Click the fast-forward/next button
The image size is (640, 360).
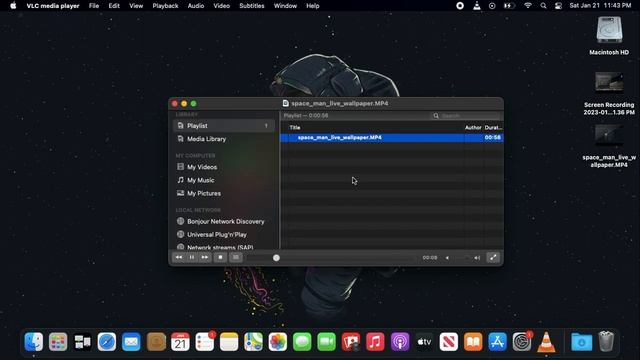[204, 258]
